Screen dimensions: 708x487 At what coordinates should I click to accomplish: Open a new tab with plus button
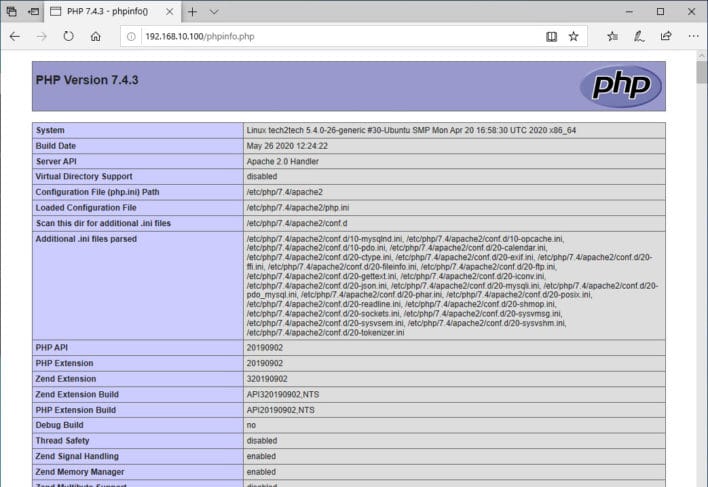point(192,12)
